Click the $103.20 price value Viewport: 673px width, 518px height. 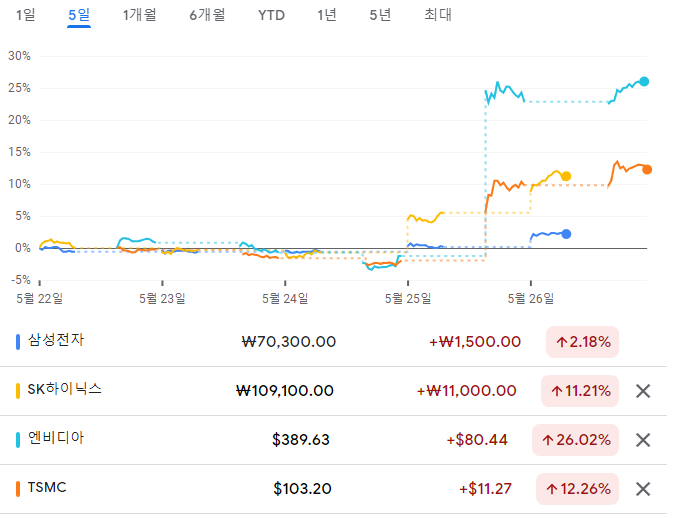pos(303,489)
